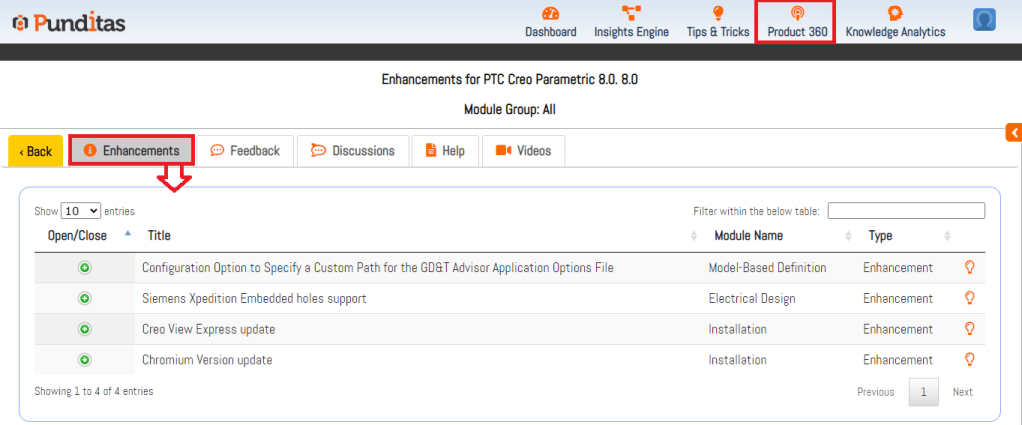Click lightbulb icon in Chromium Version update row
The width and height of the screenshot is (1022, 425).
(x=968, y=360)
